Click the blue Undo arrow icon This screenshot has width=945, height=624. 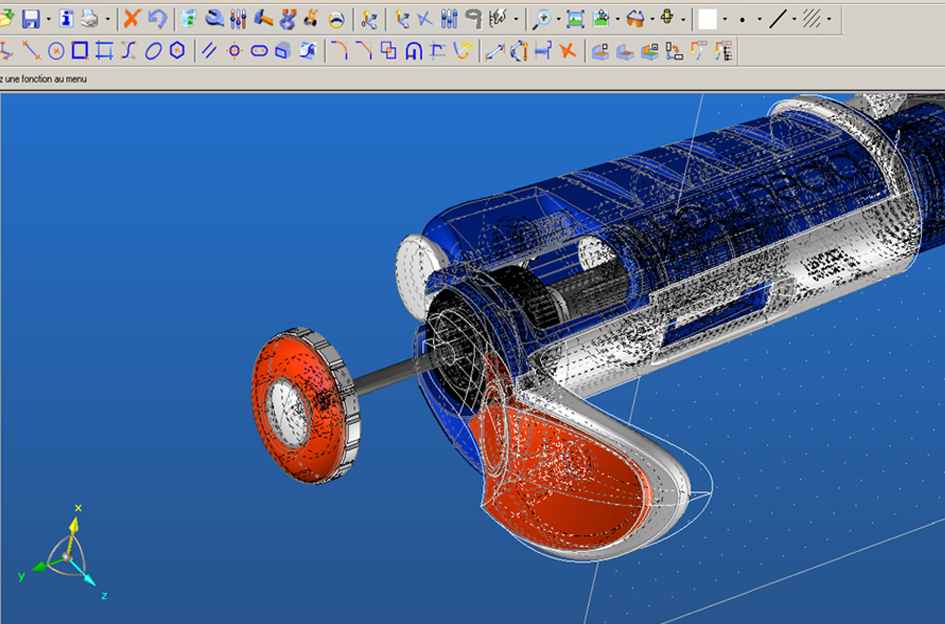pos(157,19)
